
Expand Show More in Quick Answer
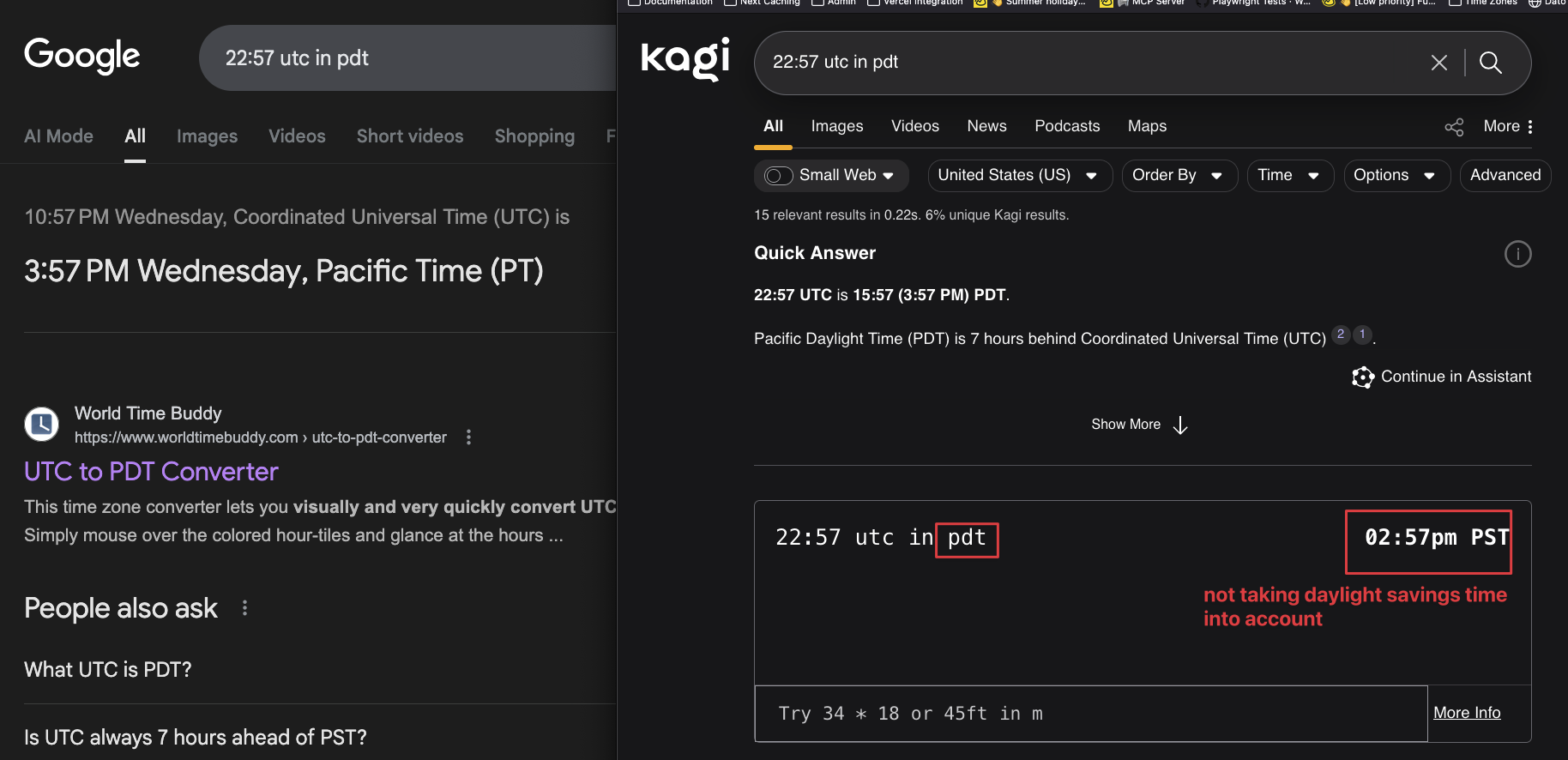pyautogui.click(x=1139, y=425)
